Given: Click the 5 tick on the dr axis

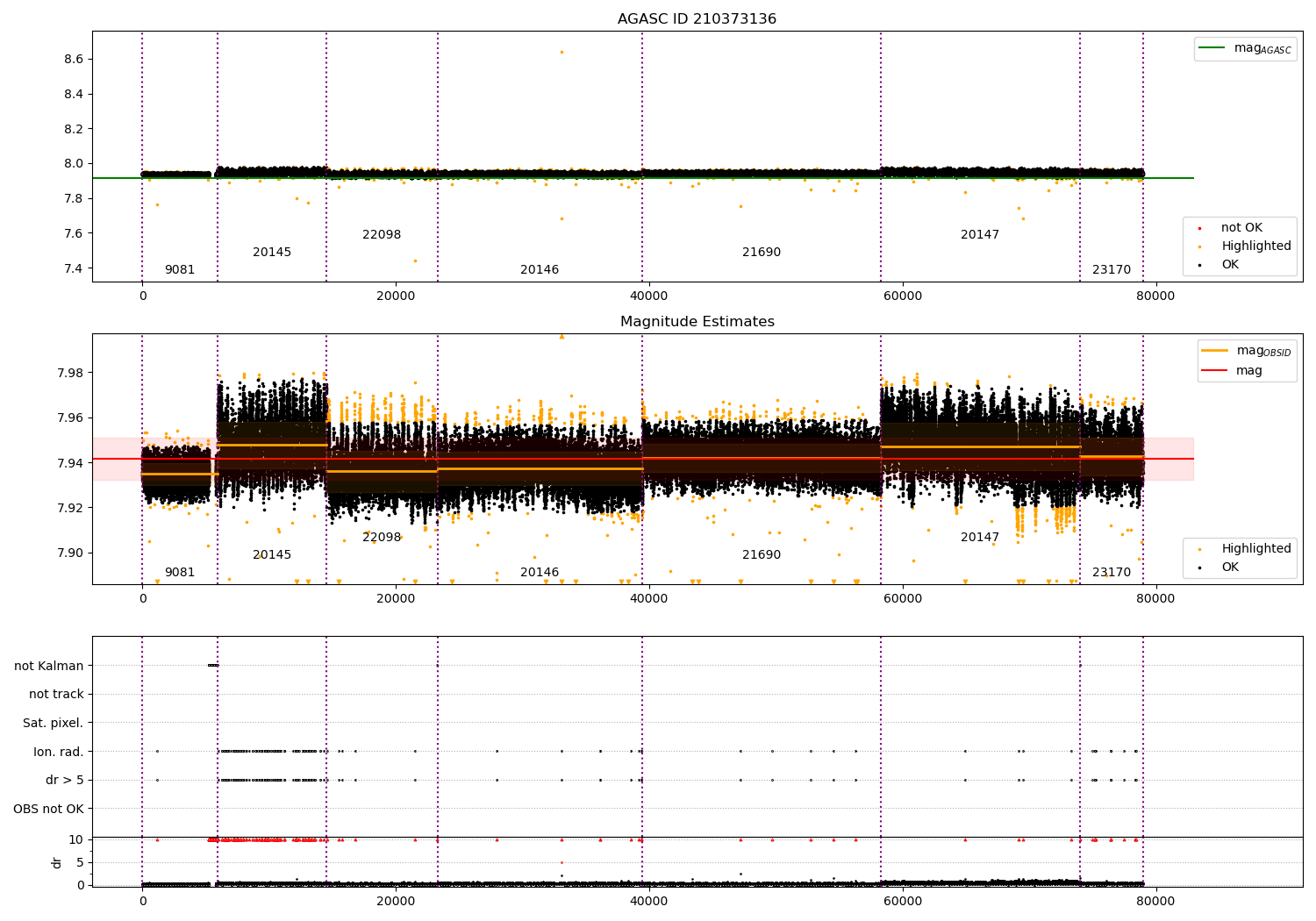Looking at the screenshot, I should click(80, 862).
